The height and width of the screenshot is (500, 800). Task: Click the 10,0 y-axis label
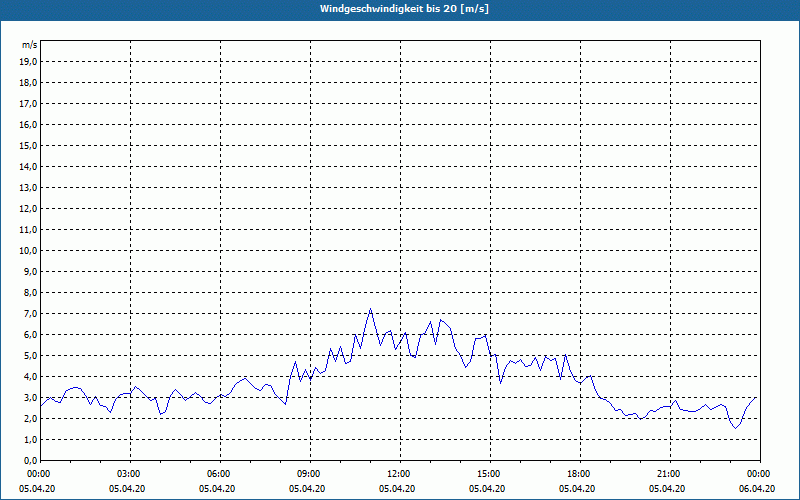pos(28,251)
